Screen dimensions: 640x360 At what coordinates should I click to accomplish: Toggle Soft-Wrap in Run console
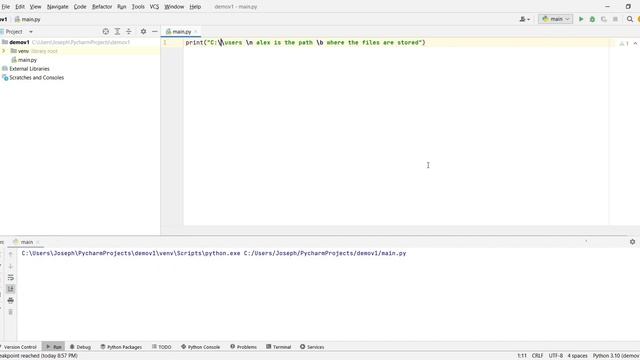click(x=11, y=278)
